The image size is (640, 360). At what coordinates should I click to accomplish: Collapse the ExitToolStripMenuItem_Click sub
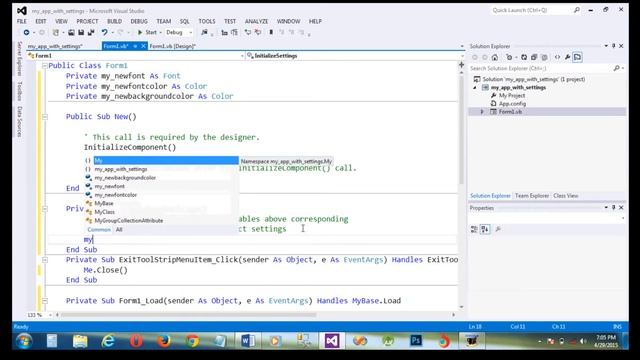tap(44, 260)
